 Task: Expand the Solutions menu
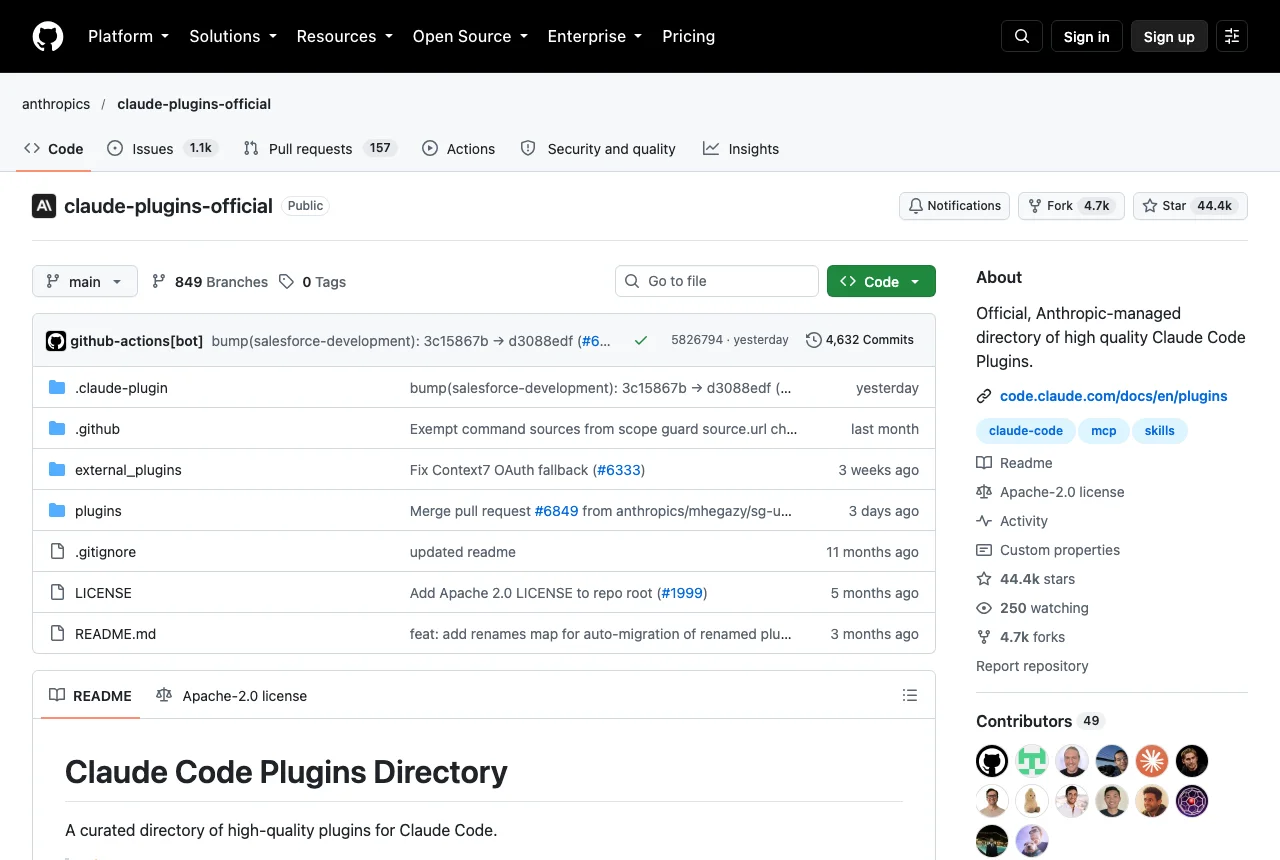[x=233, y=36]
